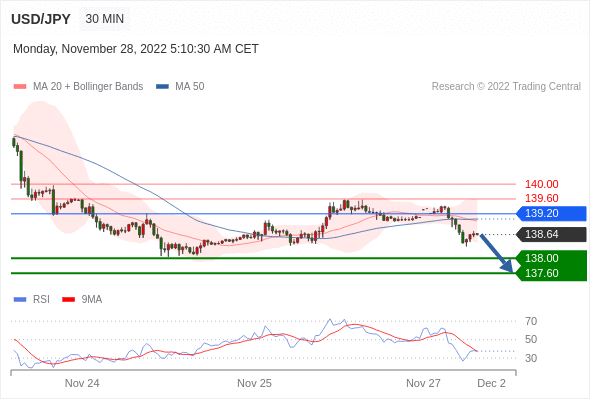Click the red 9MA legend swatch

point(68,300)
